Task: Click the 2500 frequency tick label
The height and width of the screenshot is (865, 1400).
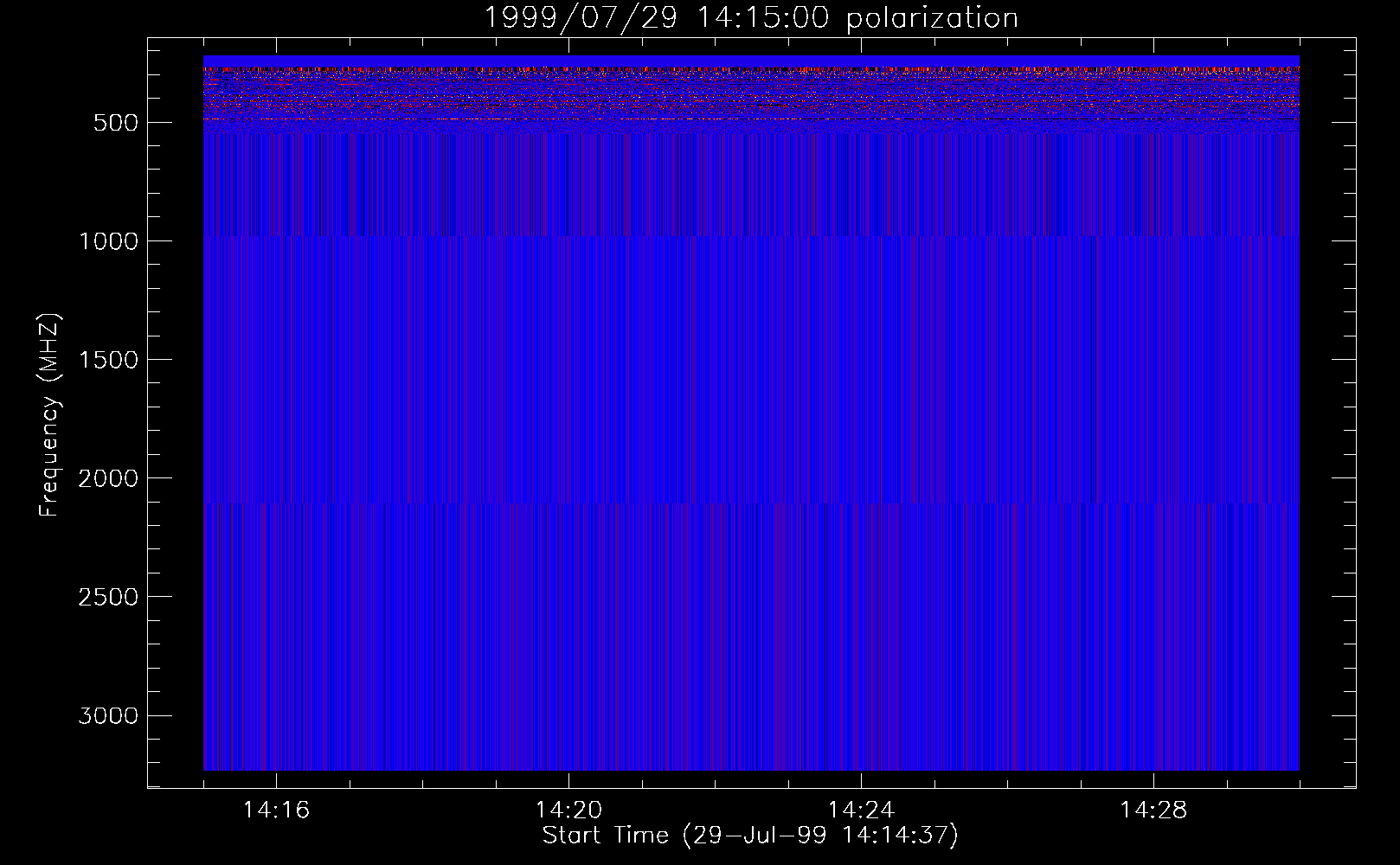Action: click(108, 597)
